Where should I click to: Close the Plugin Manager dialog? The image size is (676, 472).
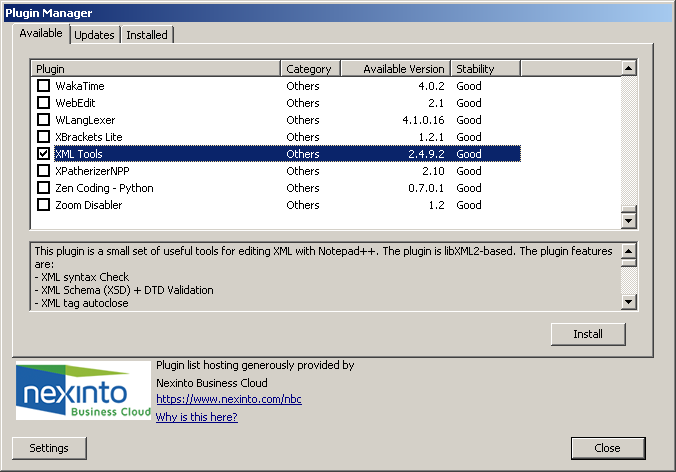coord(608,448)
